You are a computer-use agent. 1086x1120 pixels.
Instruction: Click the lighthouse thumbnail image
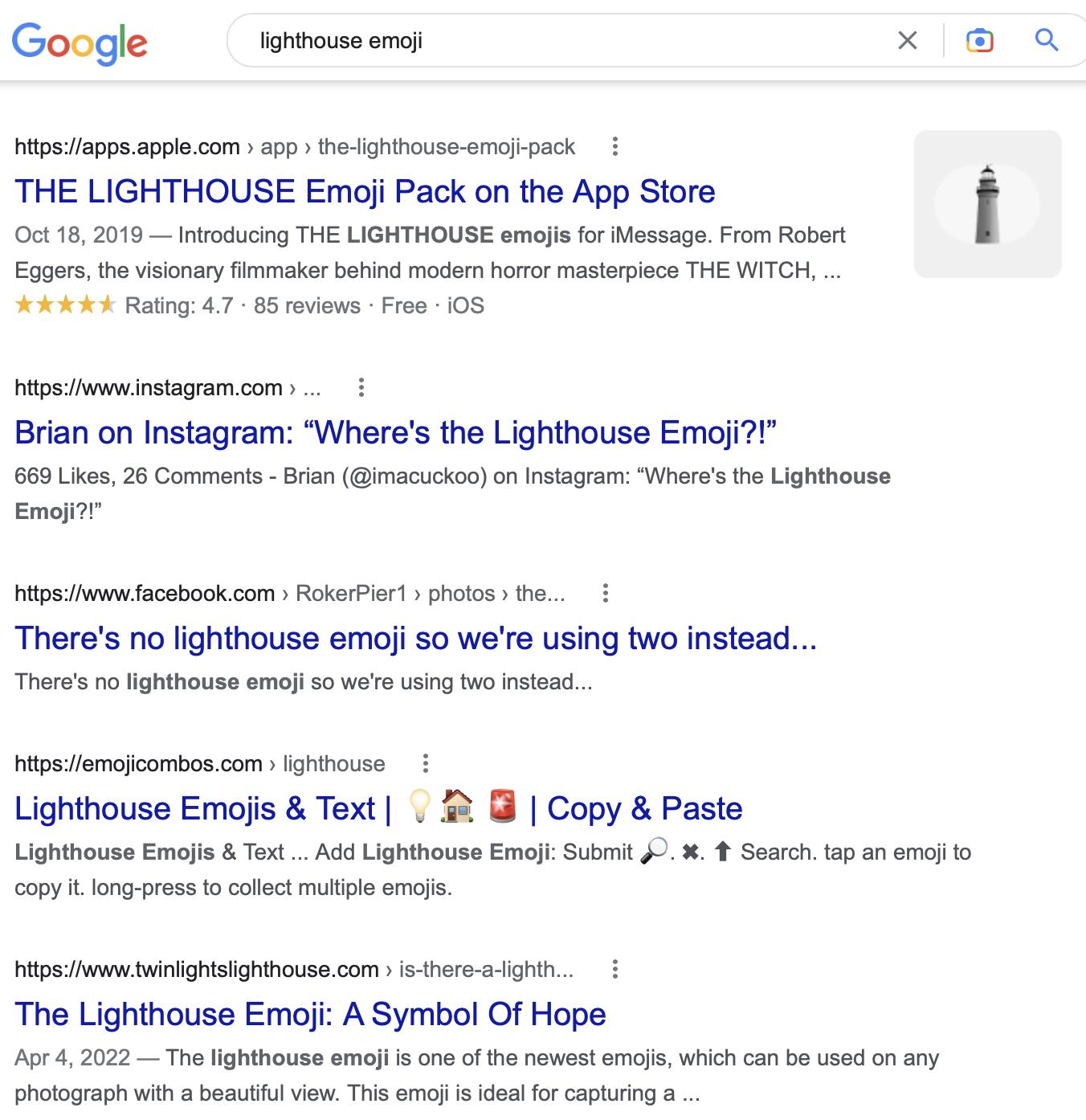coord(987,204)
